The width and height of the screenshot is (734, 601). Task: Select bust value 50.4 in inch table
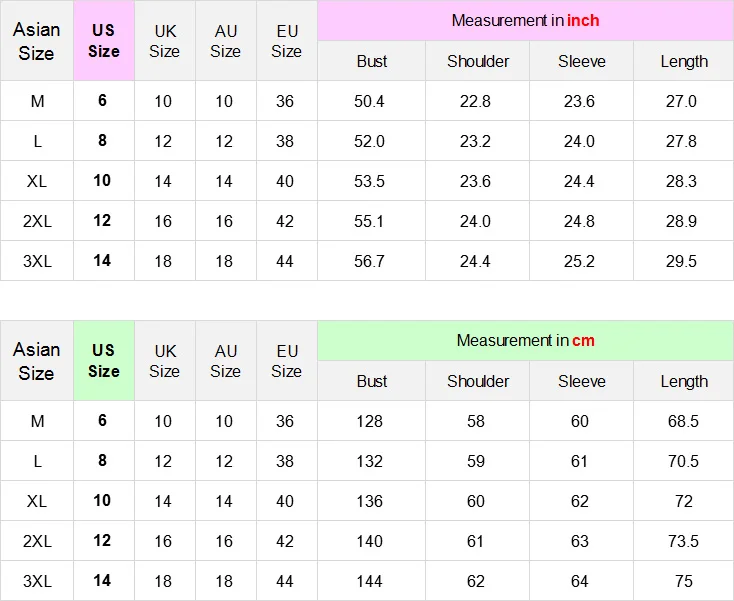(x=369, y=101)
